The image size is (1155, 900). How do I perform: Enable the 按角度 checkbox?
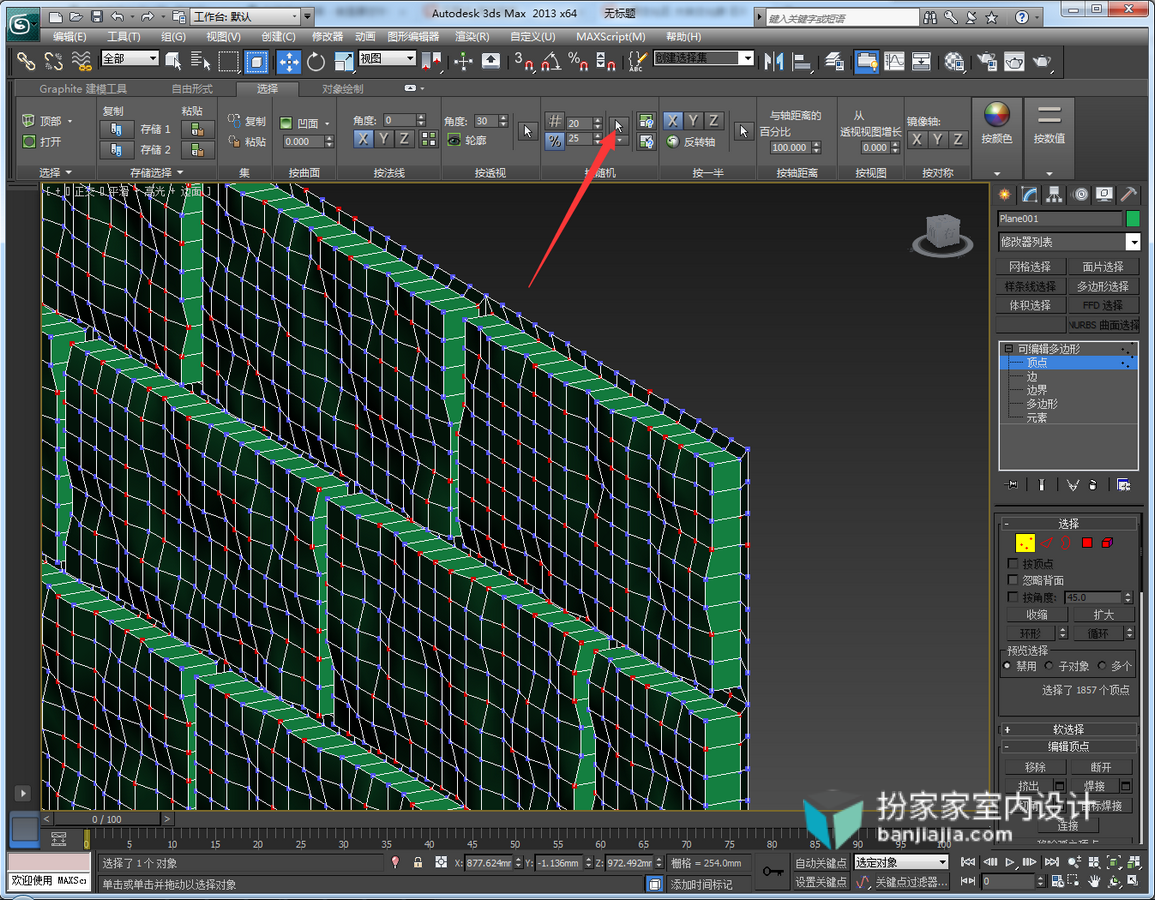(x=1013, y=597)
